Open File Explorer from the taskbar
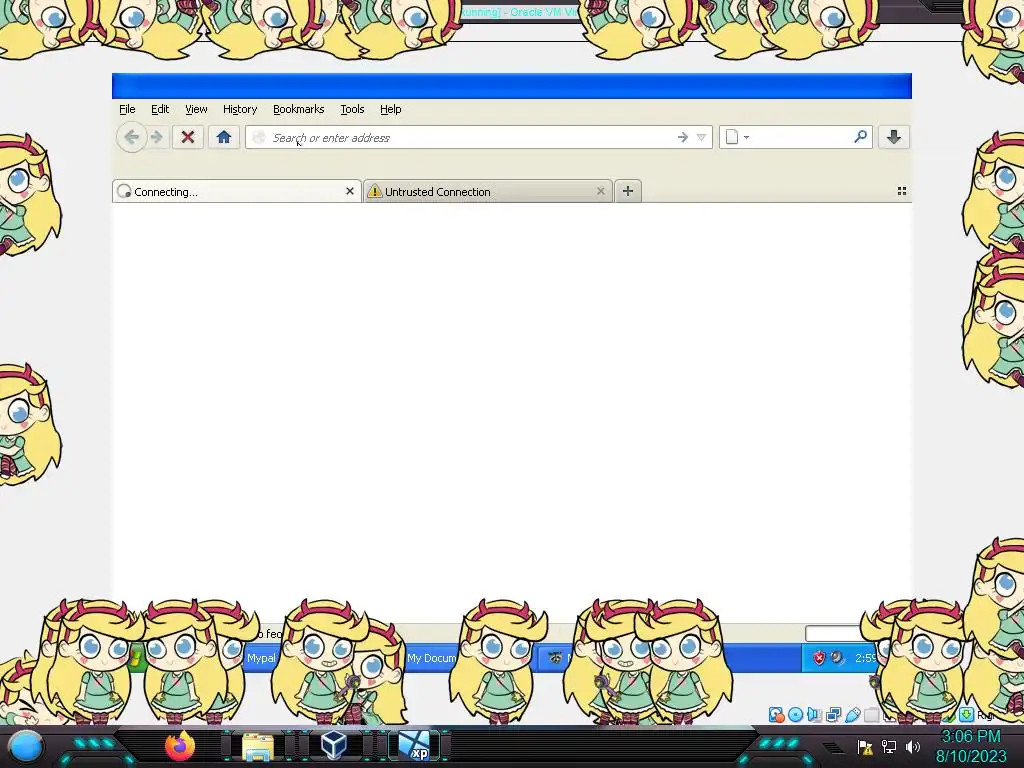1024x768 pixels. click(x=258, y=746)
